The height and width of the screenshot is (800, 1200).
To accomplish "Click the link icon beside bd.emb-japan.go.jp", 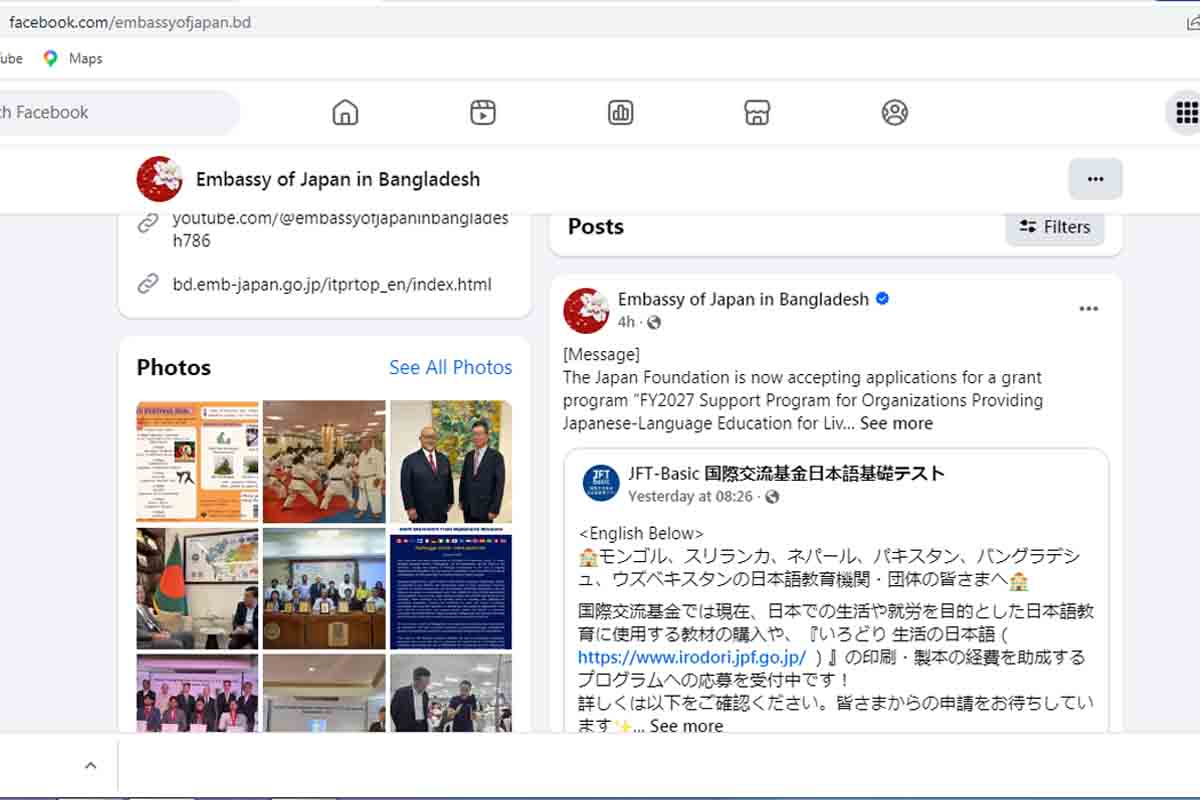I will coord(148,284).
